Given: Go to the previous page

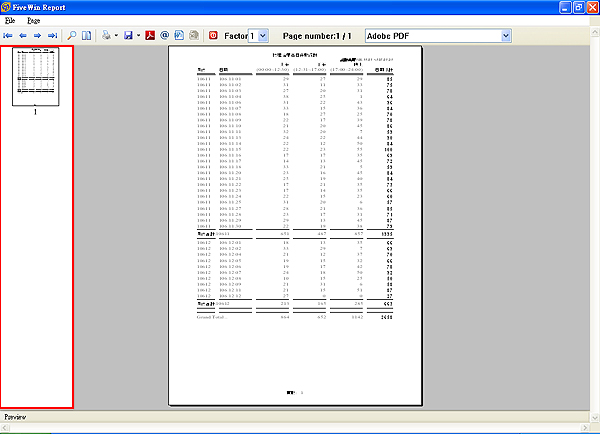Looking at the screenshot, I should (23, 35).
